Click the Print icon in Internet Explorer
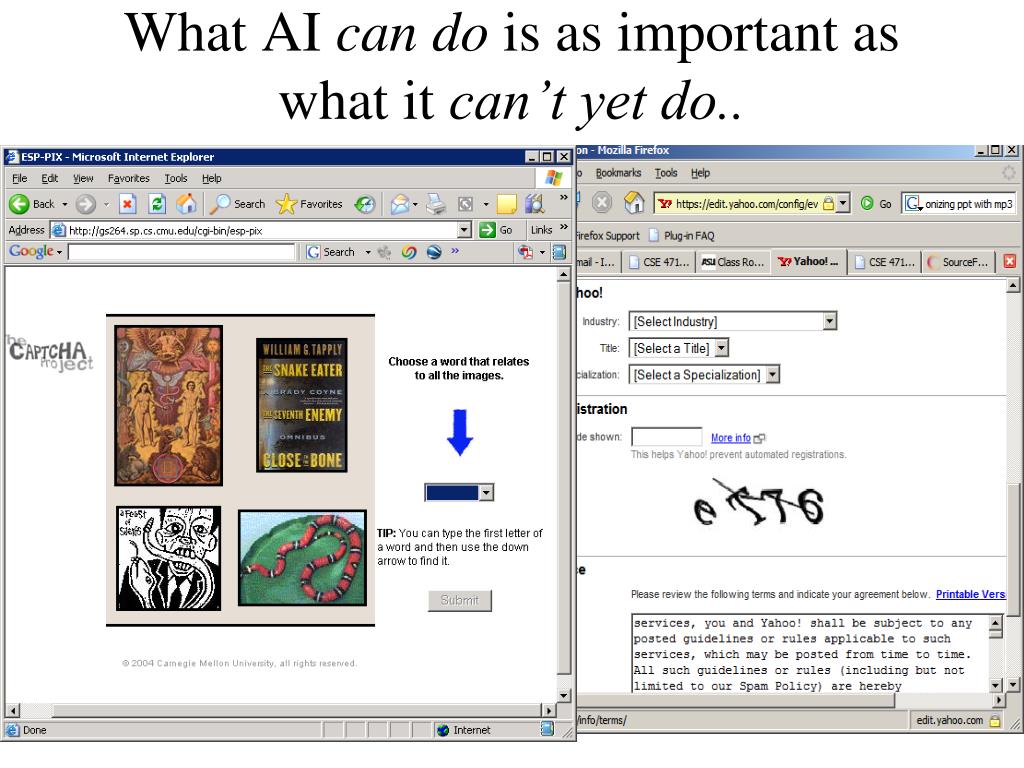 tap(436, 204)
